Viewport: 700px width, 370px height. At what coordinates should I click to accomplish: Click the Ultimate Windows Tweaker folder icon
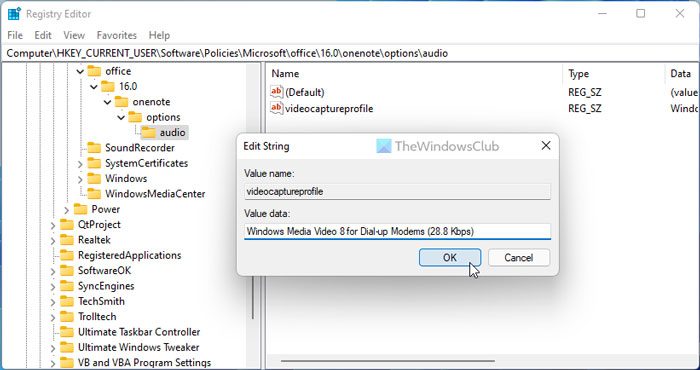67,347
